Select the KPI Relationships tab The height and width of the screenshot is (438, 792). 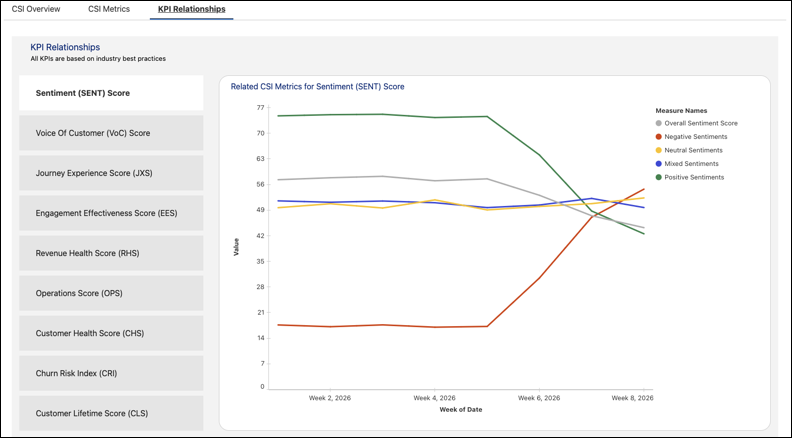pos(191,9)
